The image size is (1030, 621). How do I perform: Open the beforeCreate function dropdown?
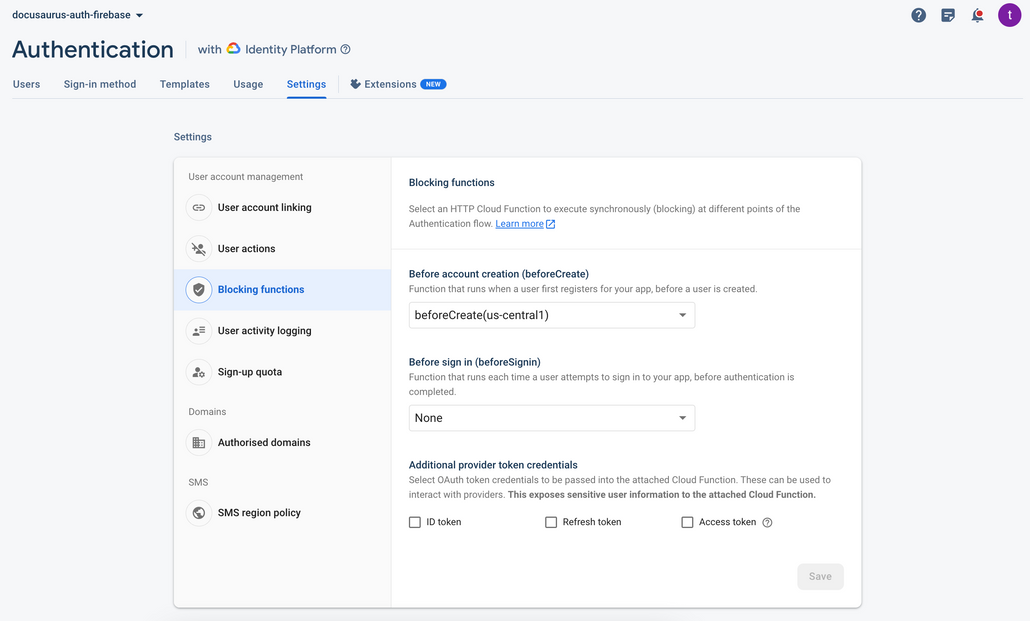coord(551,314)
